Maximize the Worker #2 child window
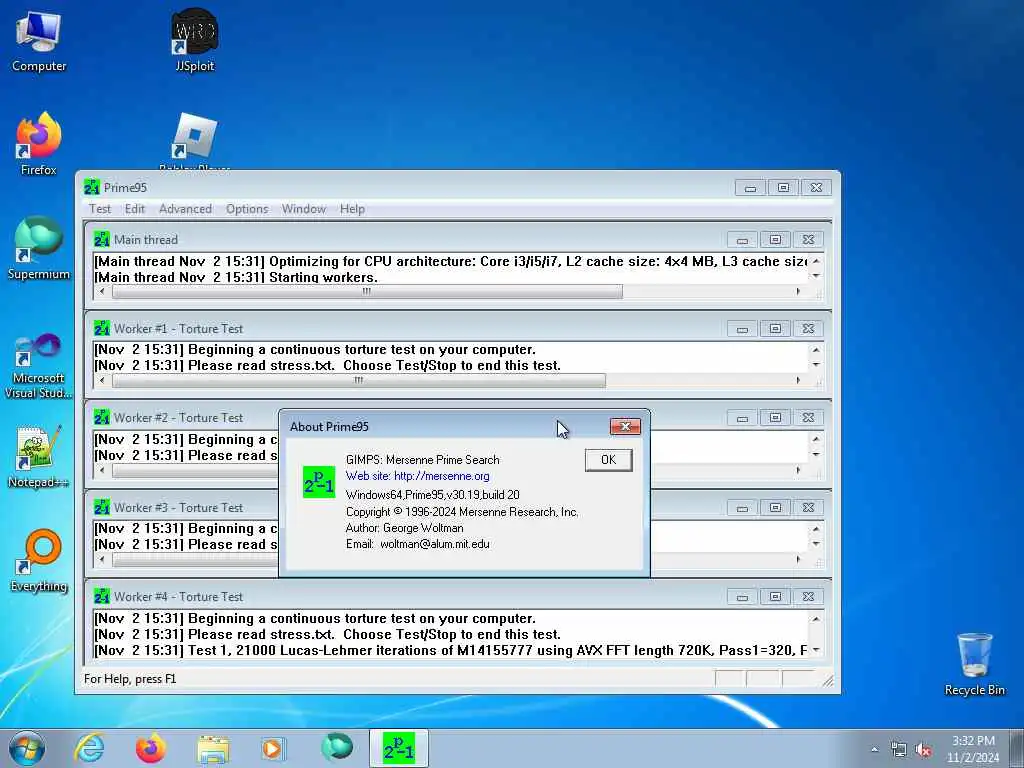Image resolution: width=1024 pixels, height=768 pixels. tap(775, 417)
